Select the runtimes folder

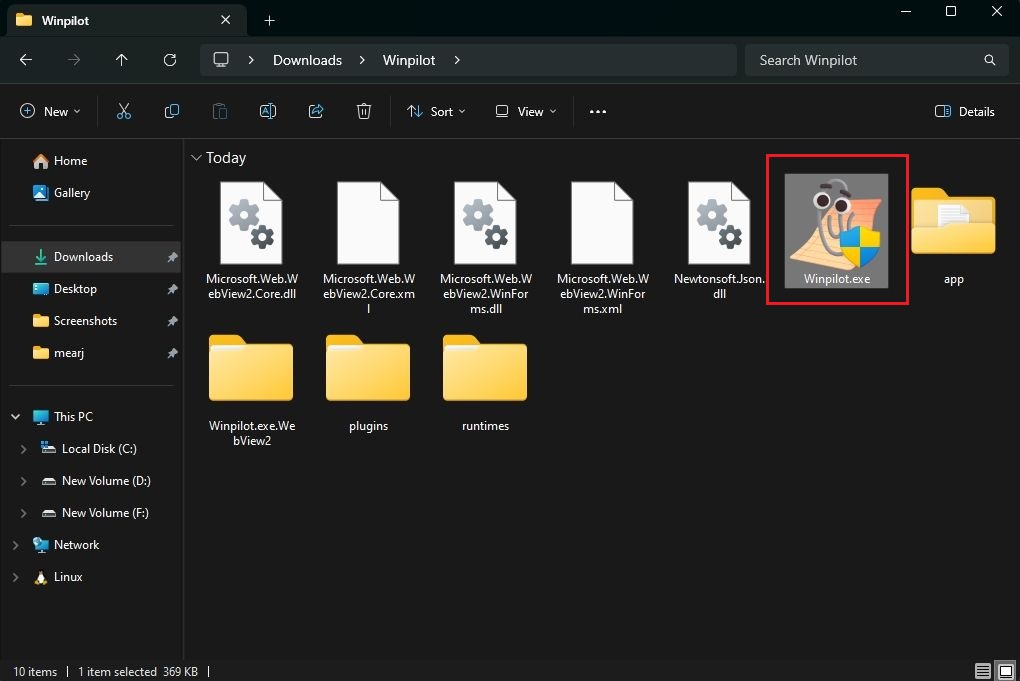click(x=486, y=382)
